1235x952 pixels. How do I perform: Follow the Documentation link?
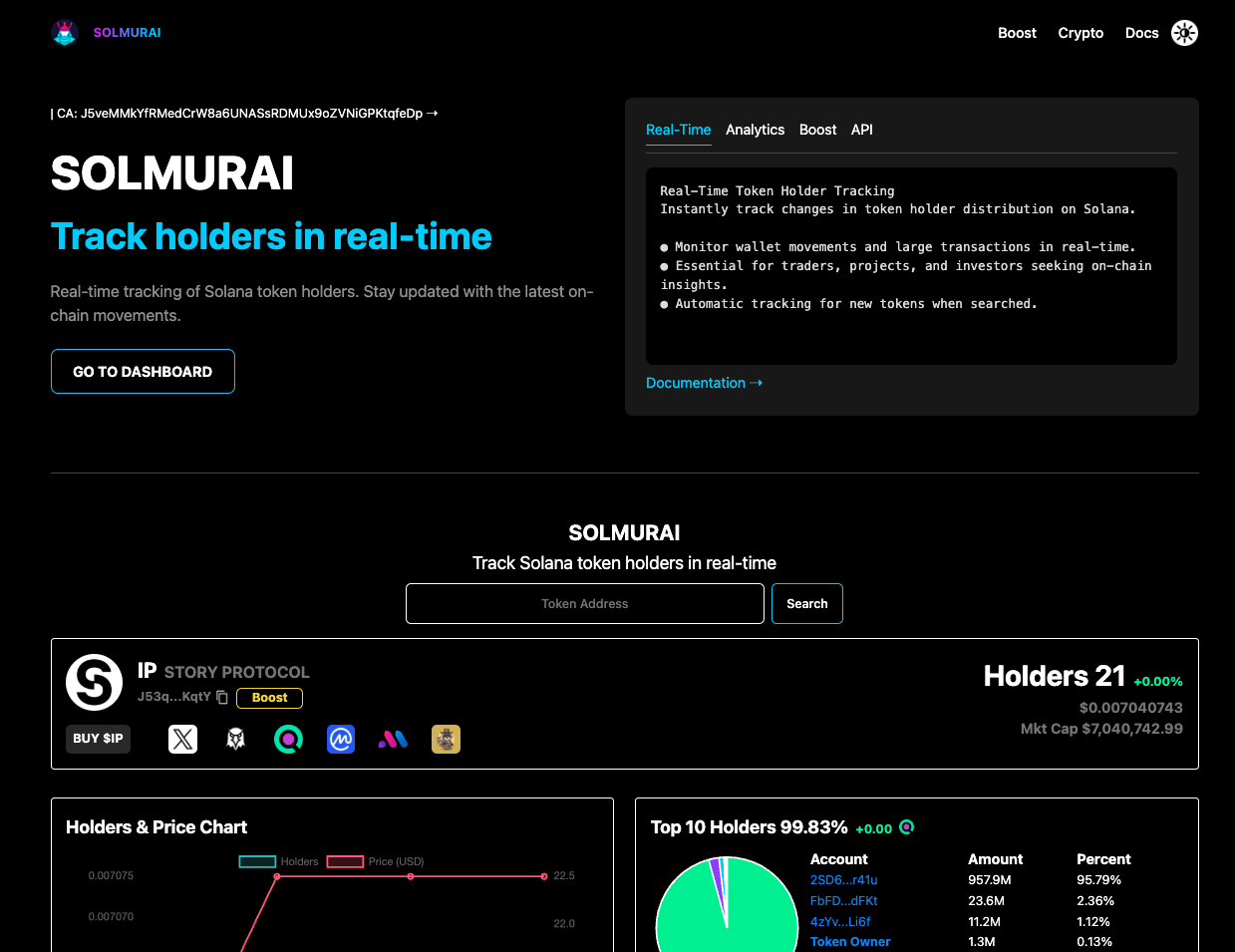pos(704,383)
